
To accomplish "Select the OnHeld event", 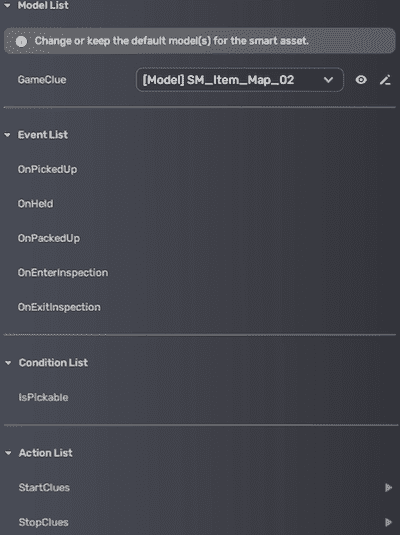I will coord(35,204).
